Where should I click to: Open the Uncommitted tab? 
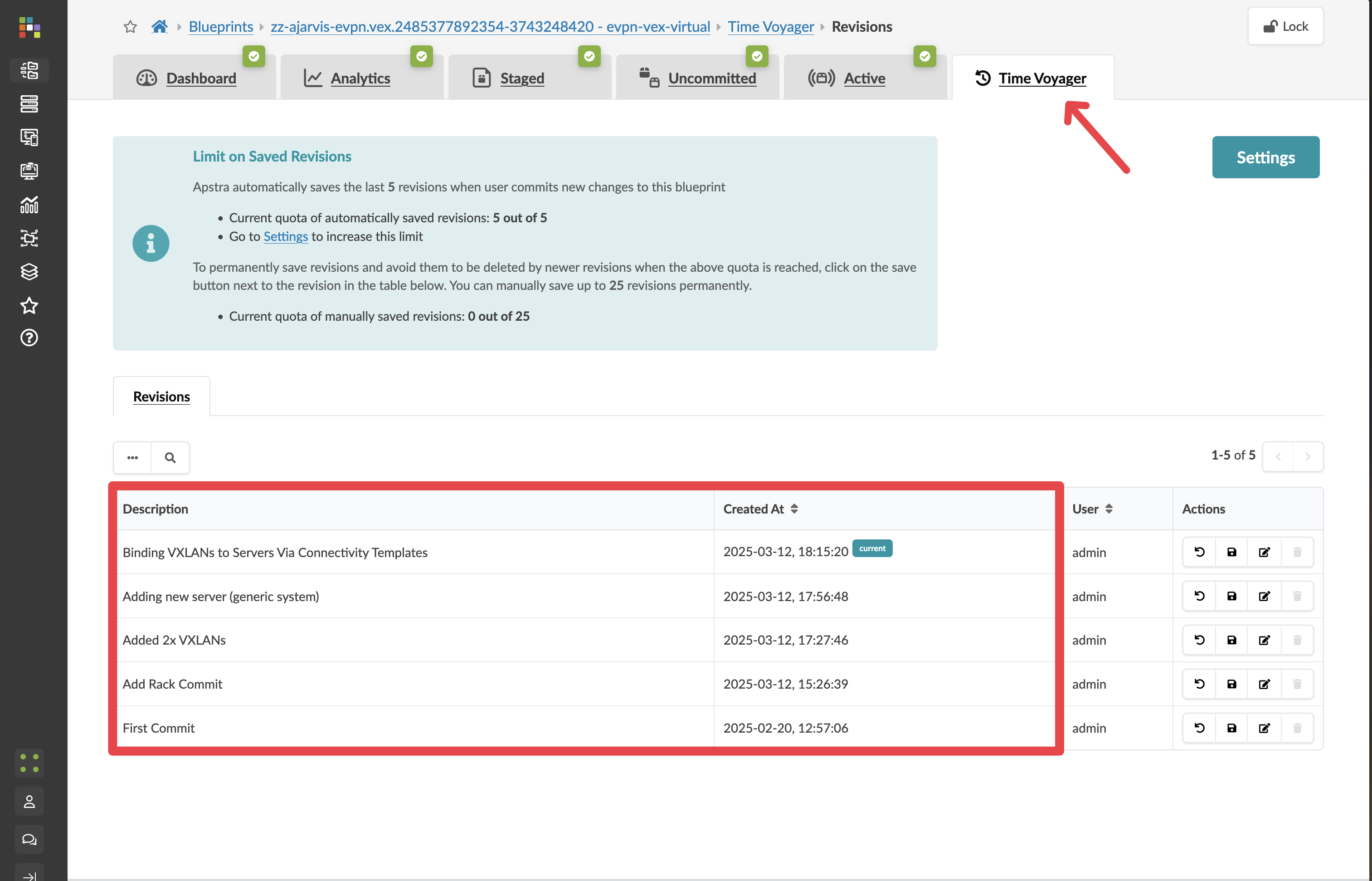[x=711, y=78]
